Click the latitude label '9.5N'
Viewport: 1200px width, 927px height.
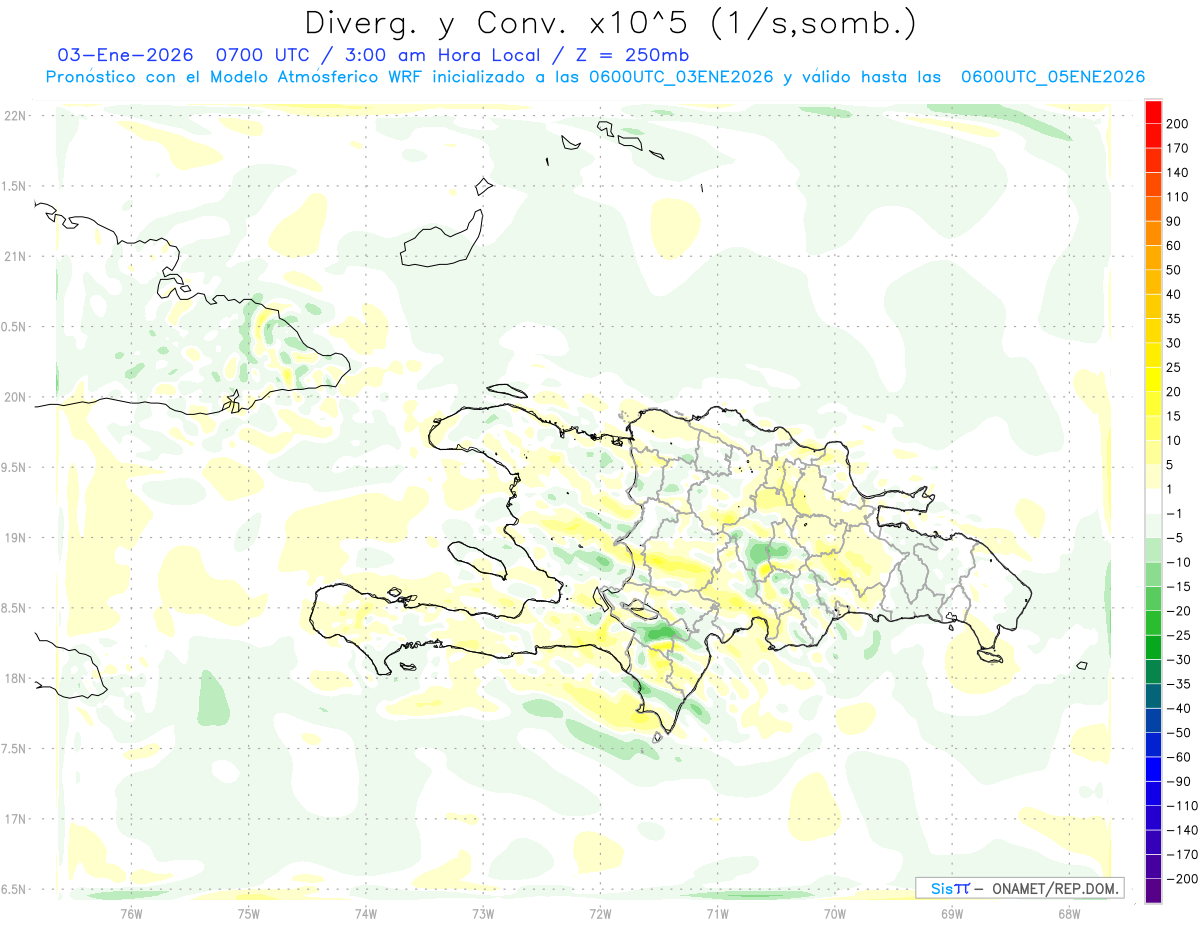tap(15, 467)
